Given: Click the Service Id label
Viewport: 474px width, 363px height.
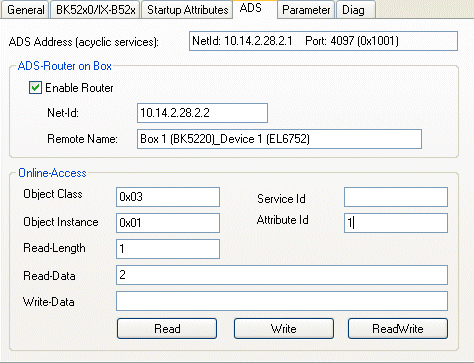Looking at the screenshot, I should click(281, 199).
